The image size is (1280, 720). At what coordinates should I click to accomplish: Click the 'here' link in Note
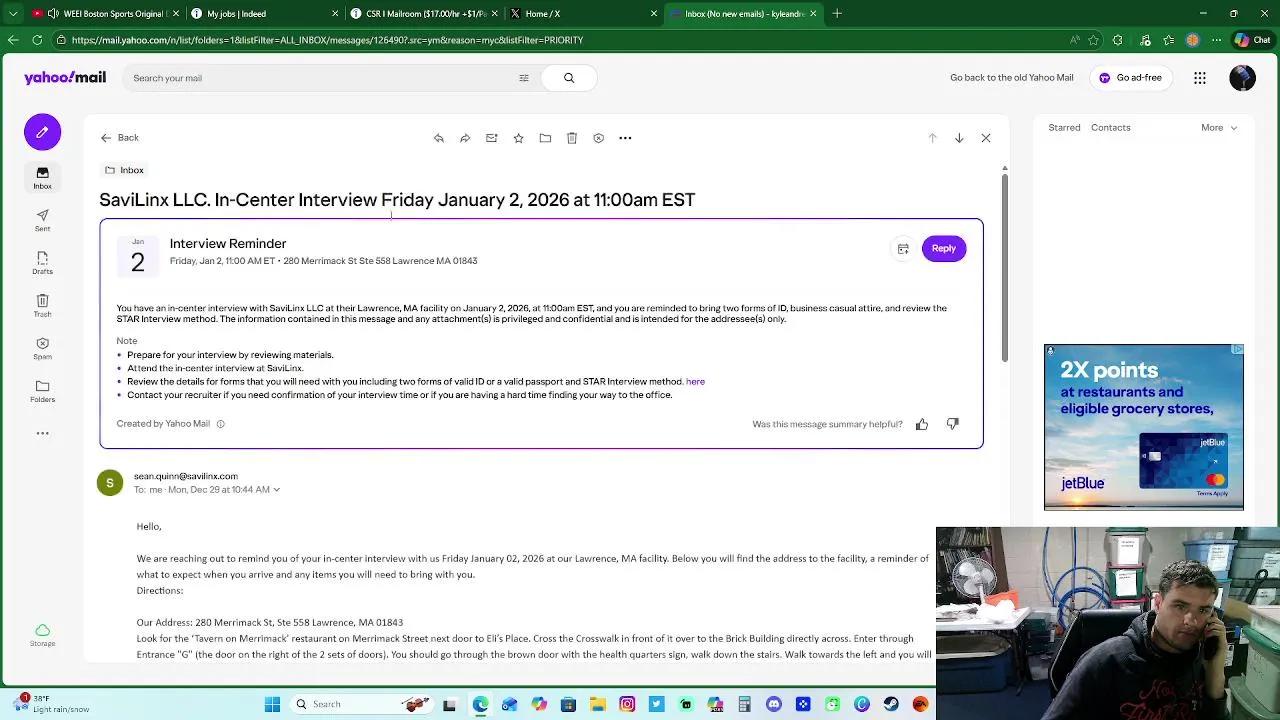695,381
